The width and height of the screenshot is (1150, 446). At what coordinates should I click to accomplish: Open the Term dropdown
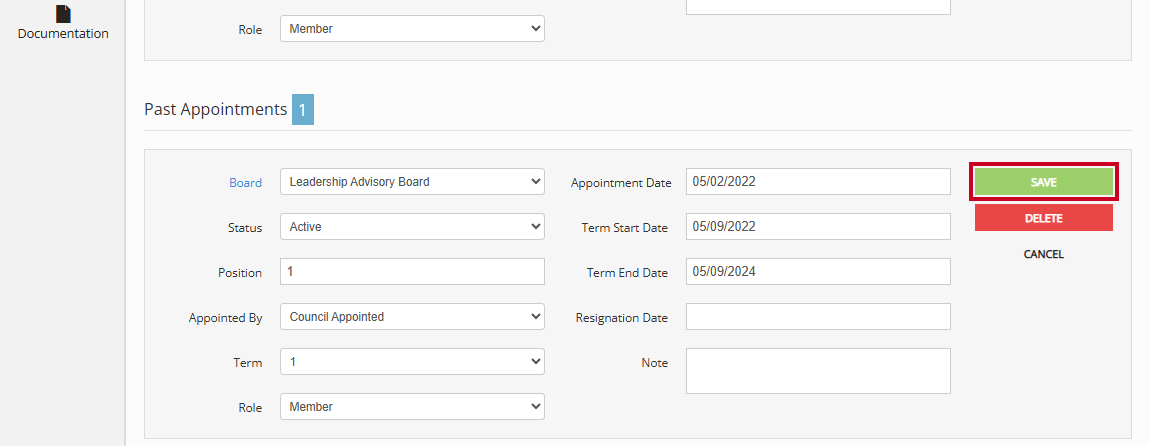[412, 362]
